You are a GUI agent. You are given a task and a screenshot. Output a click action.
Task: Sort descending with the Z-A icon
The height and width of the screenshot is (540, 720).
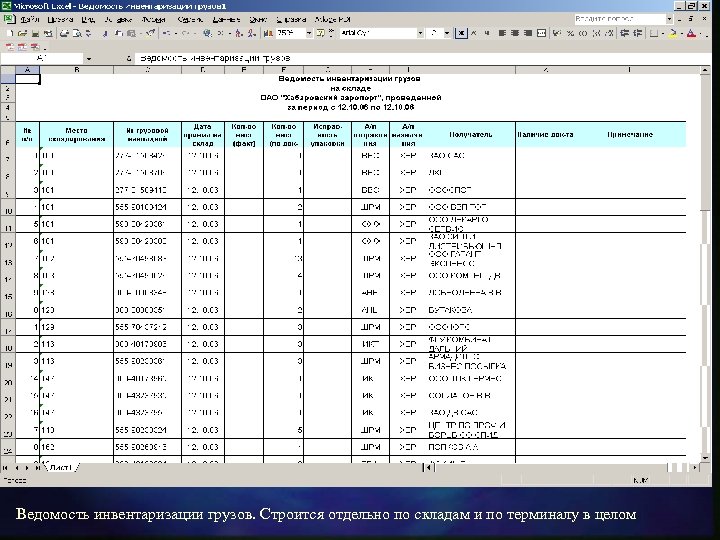pos(252,33)
